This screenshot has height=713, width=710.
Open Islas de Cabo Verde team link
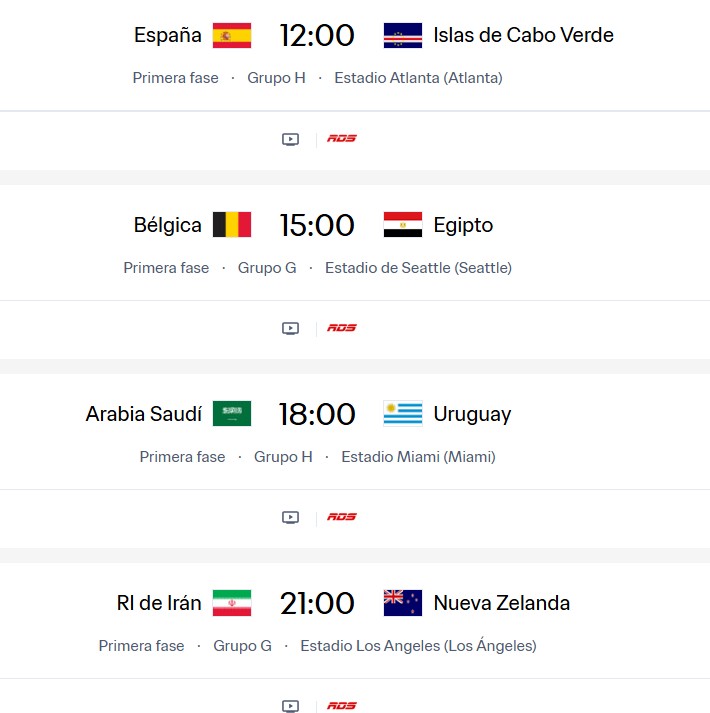tap(523, 36)
